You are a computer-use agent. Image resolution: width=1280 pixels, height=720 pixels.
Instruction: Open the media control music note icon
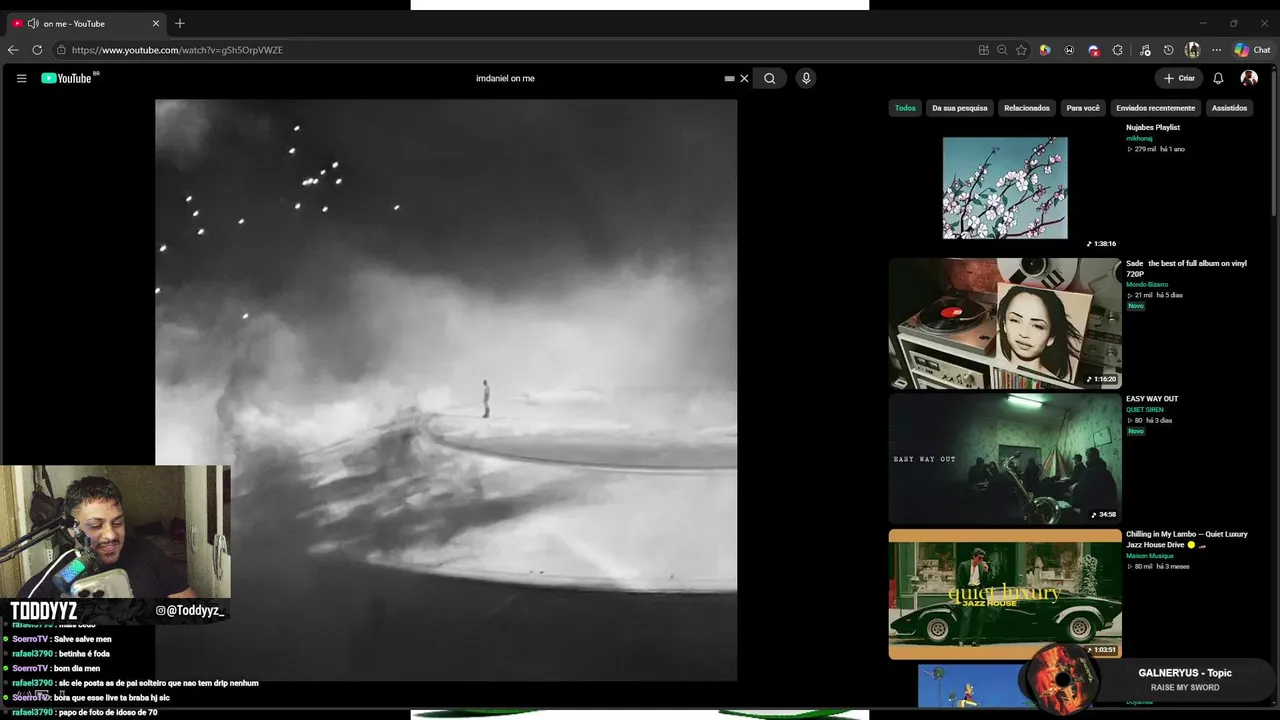click(x=1145, y=50)
